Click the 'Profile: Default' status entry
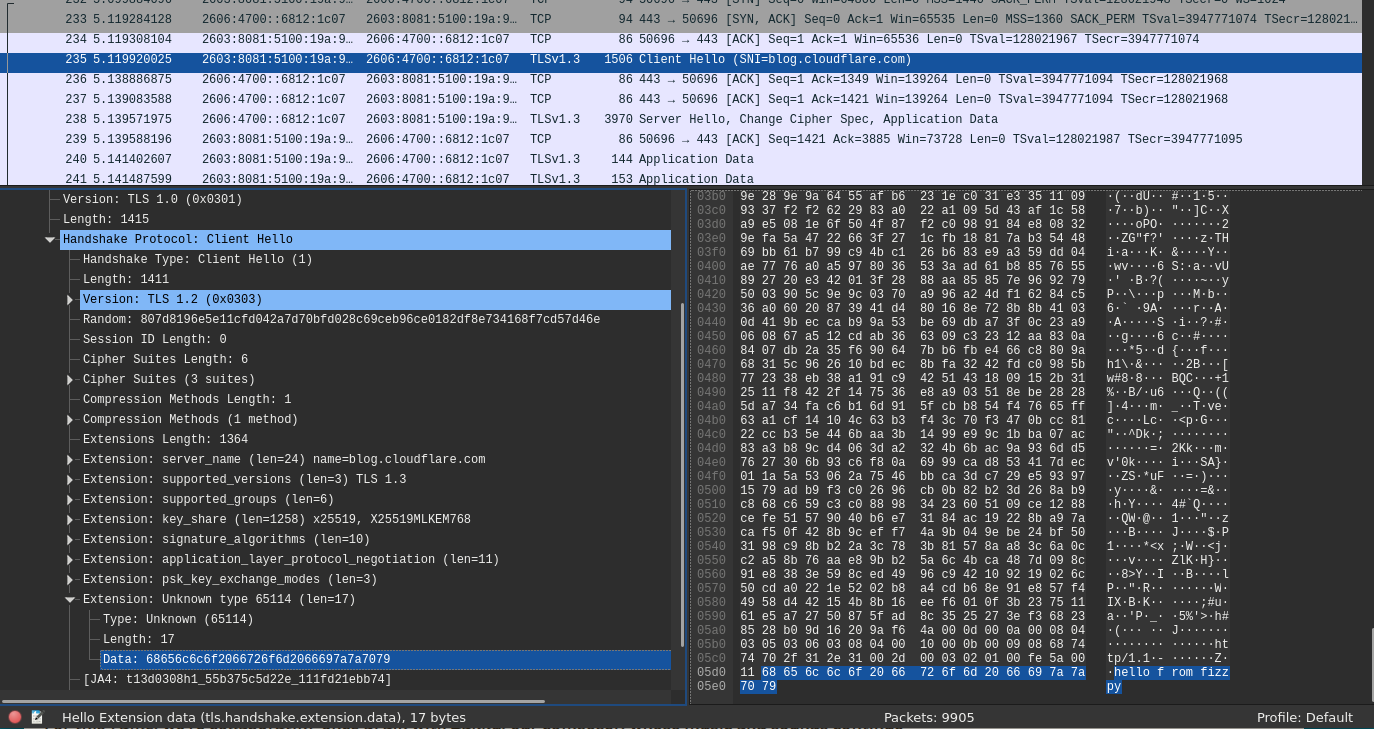 tap(1305, 717)
